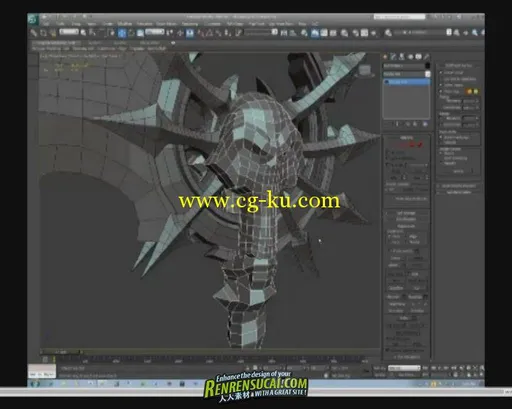Switch to the Hierarchy command panel tab

click(x=402, y=57)
